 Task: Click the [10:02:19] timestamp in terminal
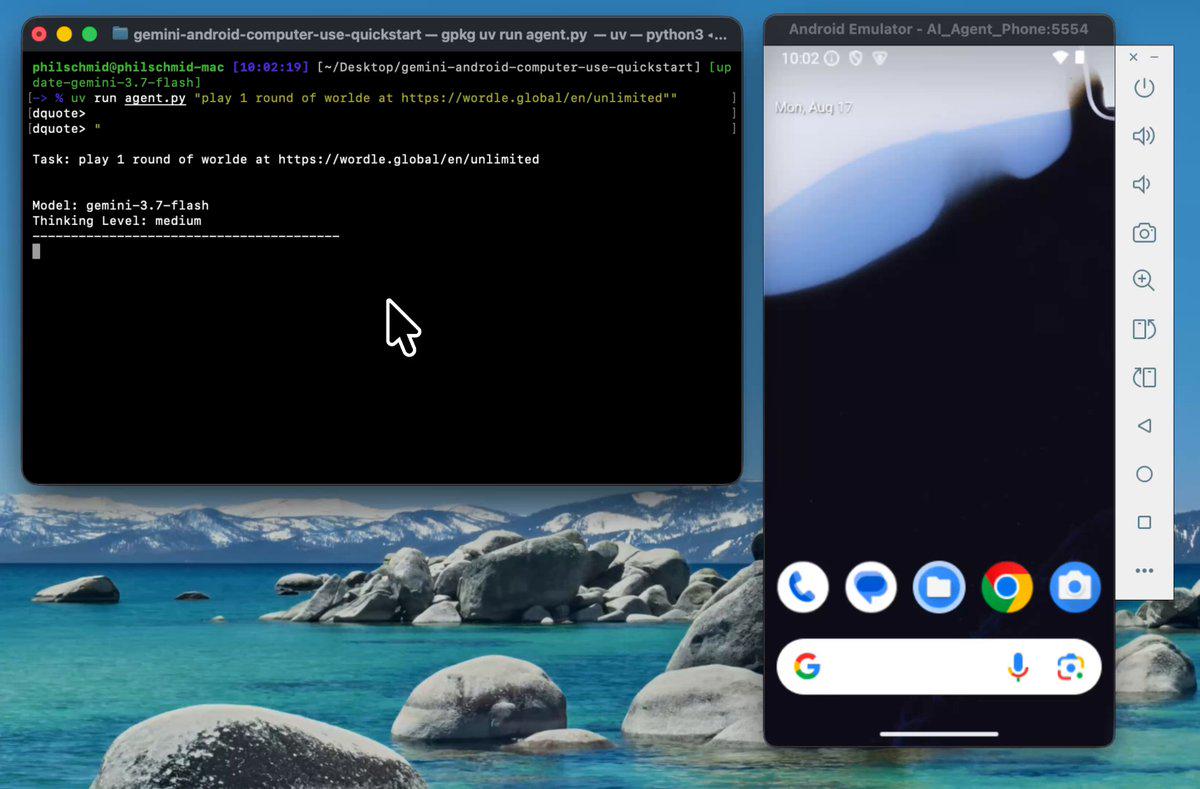271,67
